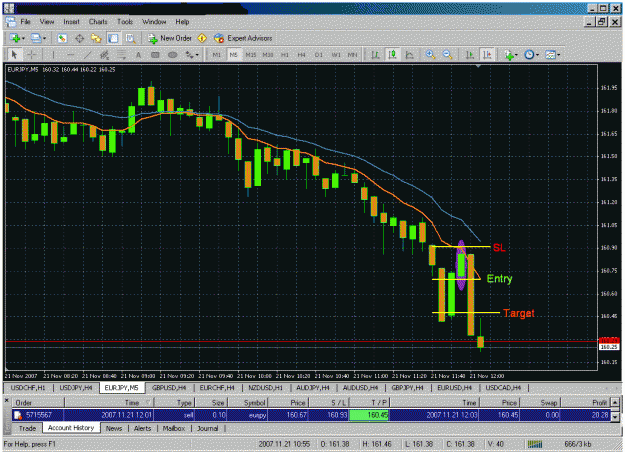Viewport: 625px width, 452px height.
Task: Open the Tools menu
Action: tap(125, 22)
